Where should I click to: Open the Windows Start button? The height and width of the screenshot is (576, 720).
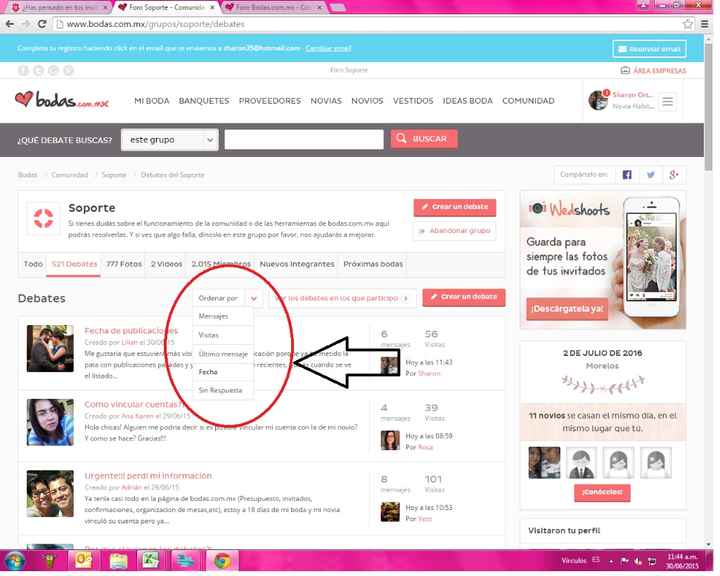click(15, 561)
